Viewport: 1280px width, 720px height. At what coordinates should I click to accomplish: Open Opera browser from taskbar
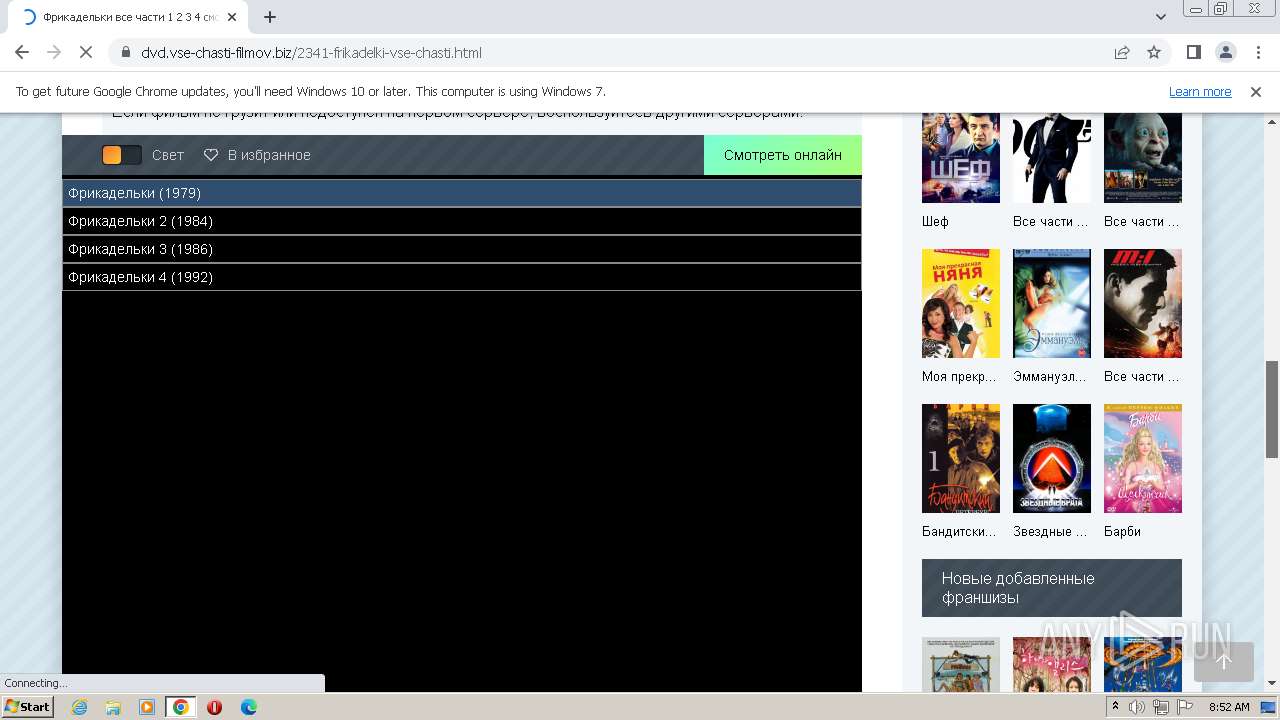(215, 707)
